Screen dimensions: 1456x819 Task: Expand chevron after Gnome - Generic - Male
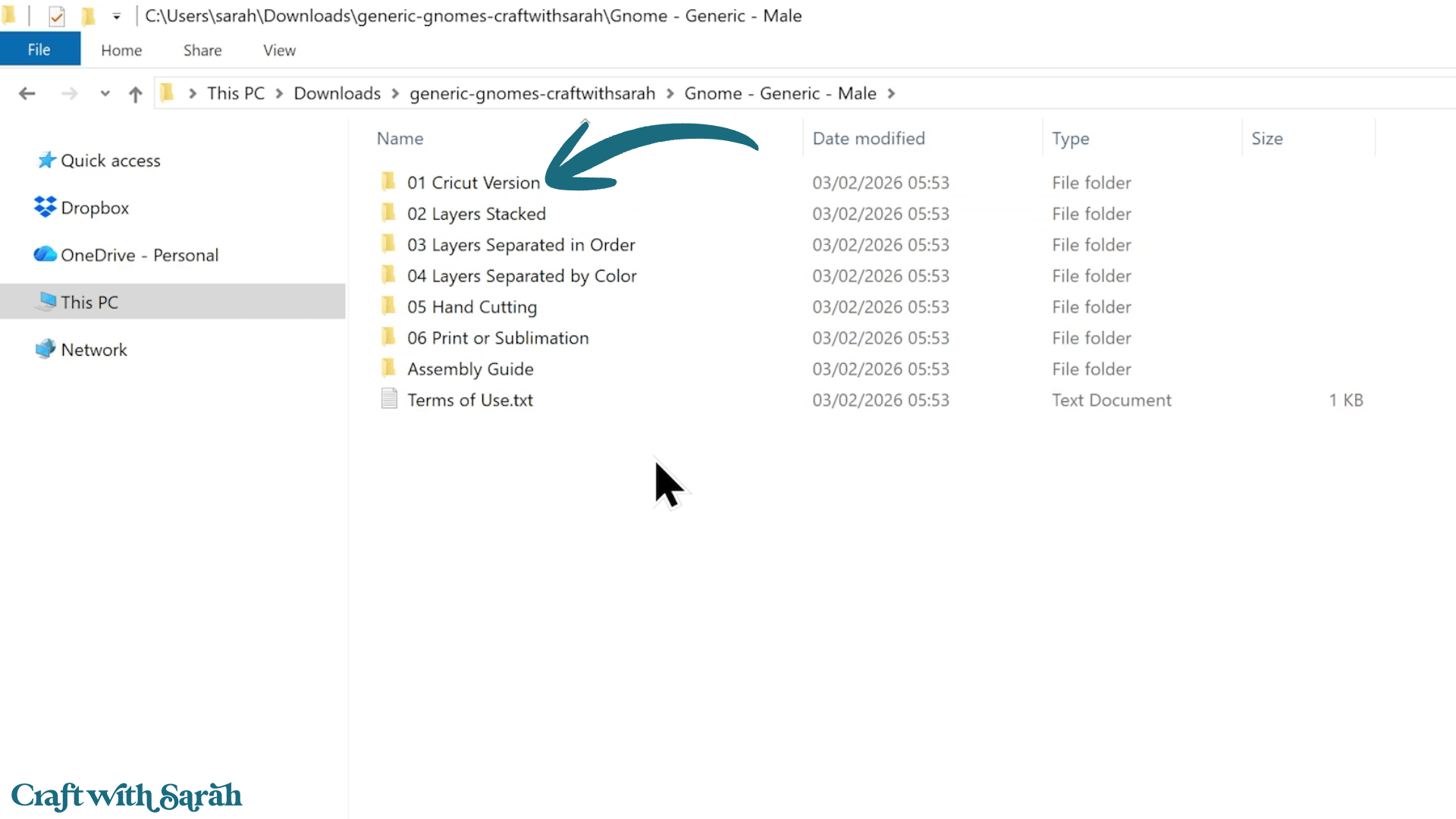(892, 93)
